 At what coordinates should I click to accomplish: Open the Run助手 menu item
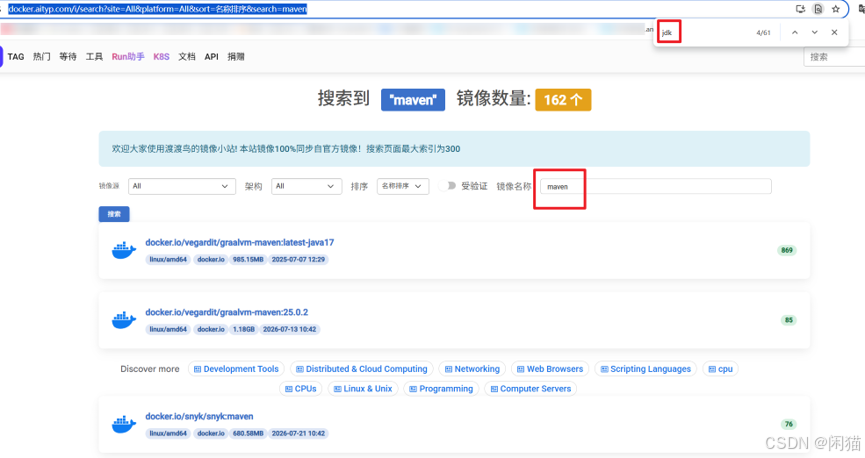pos(128,57)
